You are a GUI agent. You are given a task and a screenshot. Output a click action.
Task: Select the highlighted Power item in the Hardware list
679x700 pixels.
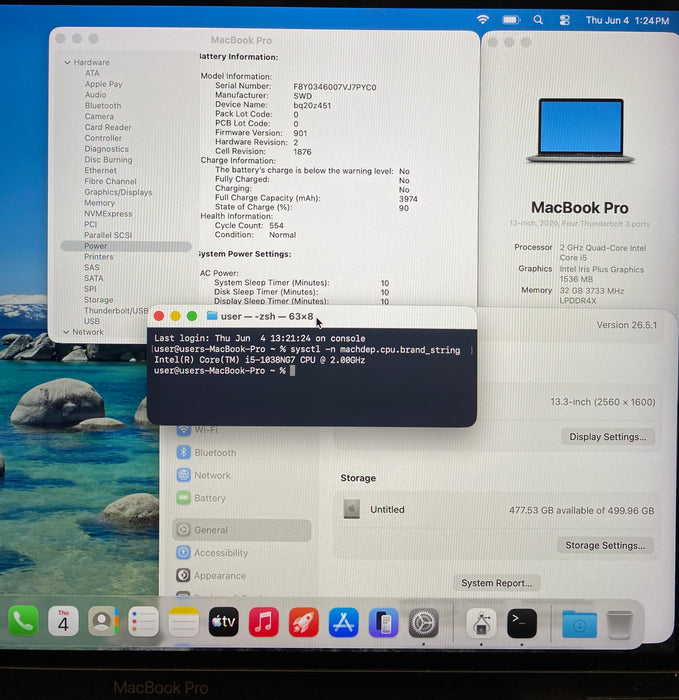click(x=126, y=246)
